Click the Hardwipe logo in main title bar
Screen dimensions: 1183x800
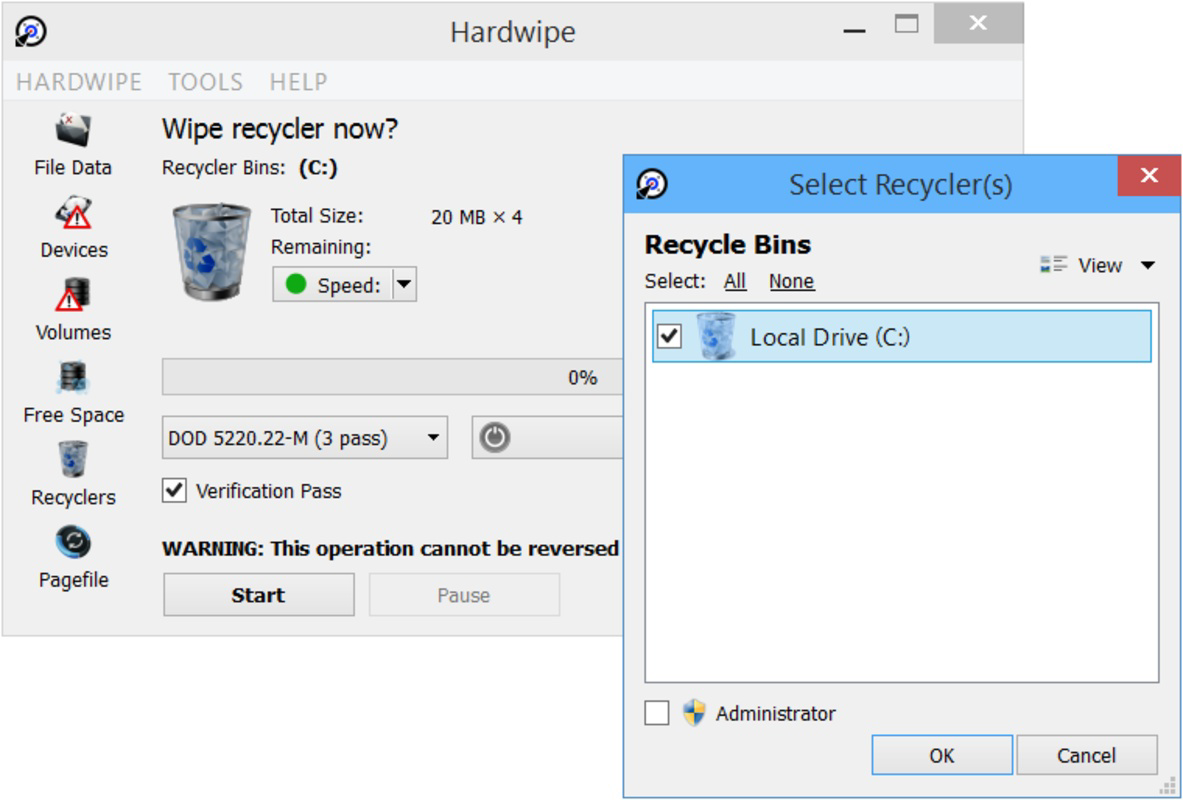[x=31, y=32]
